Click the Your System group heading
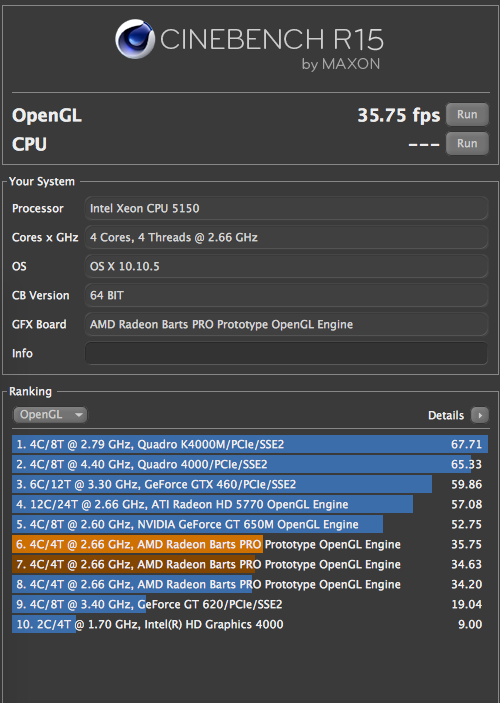 (x=42, y=182)
